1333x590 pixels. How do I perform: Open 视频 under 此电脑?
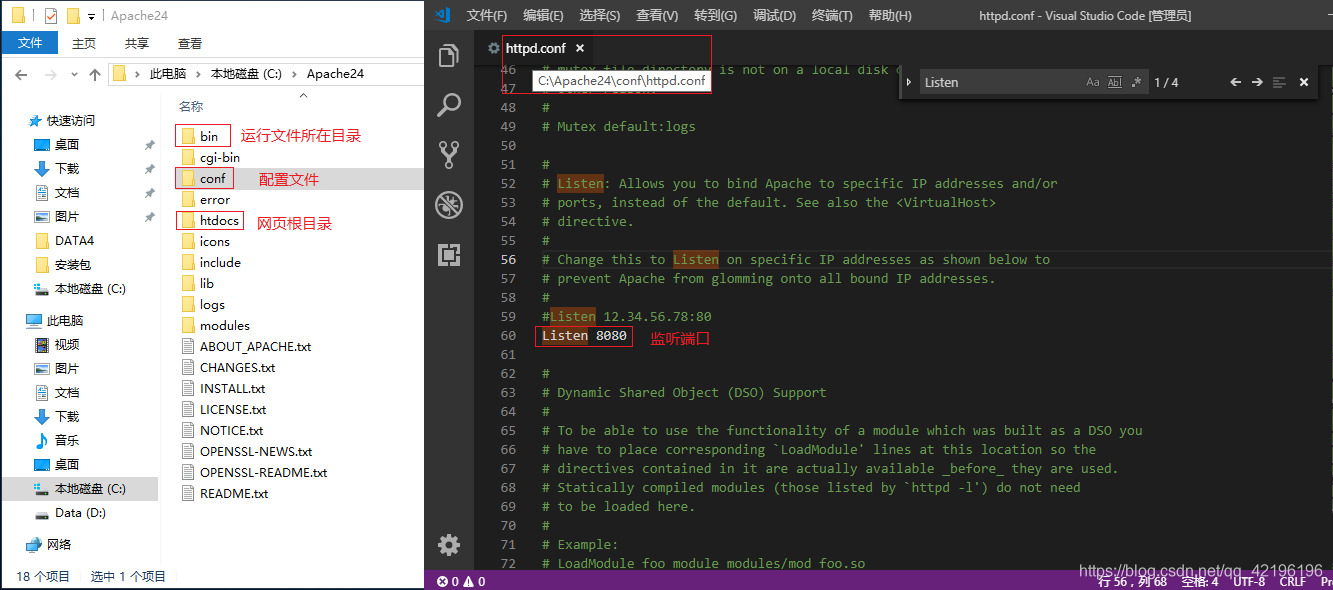(x=67, y=344)
